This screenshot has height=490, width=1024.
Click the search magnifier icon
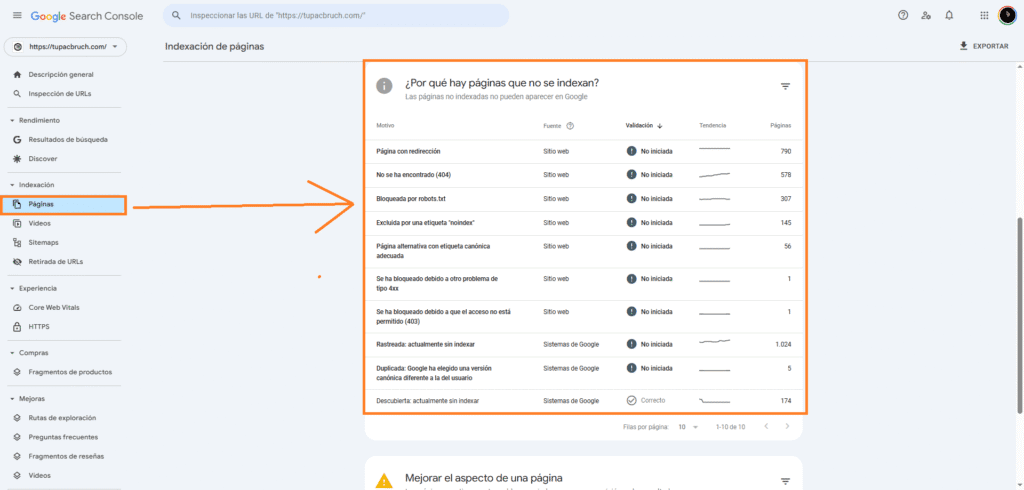click(176, 15)
